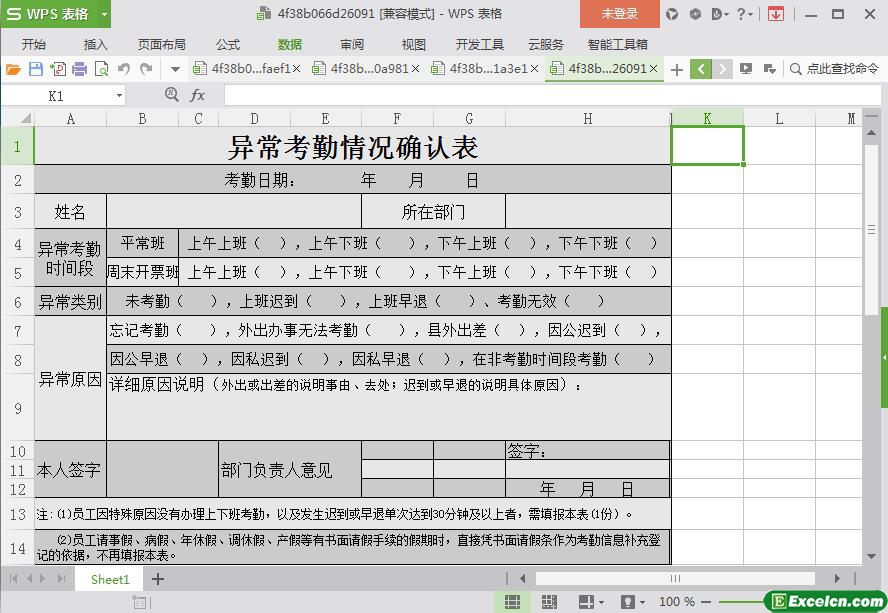The image size is (888, 613).
Task: Click the open folder icon in quick toolbar
Action: click(13, 69)
